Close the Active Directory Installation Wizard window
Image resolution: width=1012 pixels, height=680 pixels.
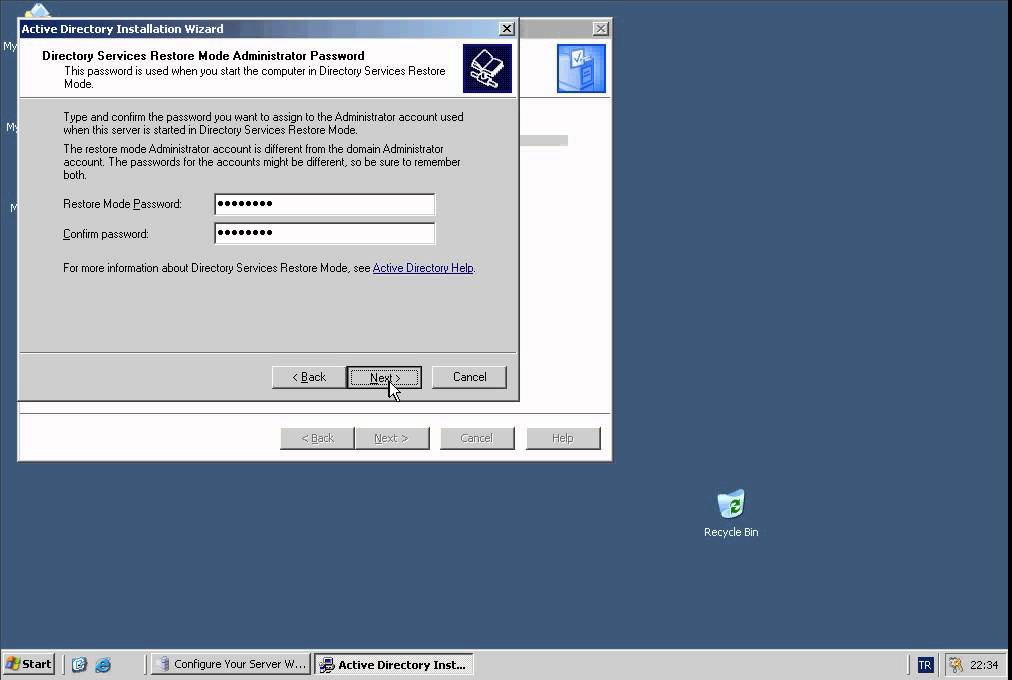[x=507, y=29]
